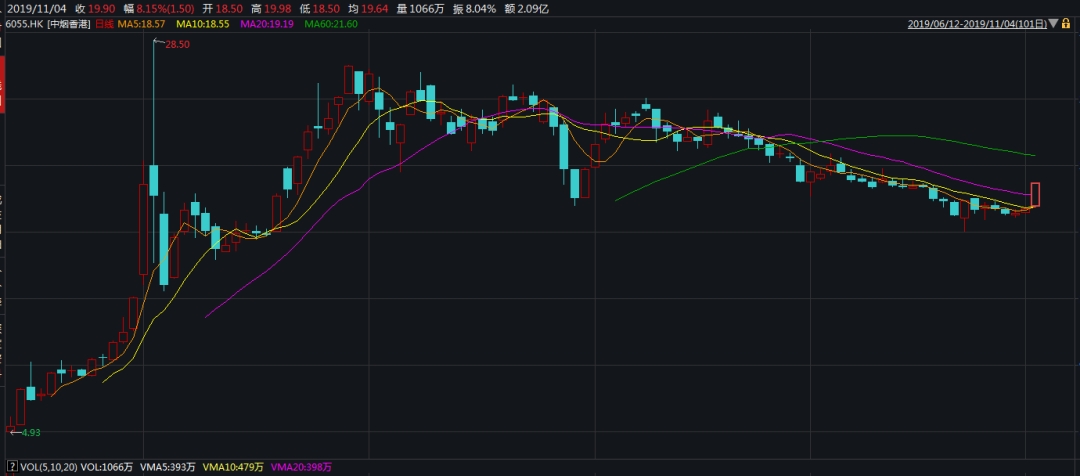Click the MA60:21.60 moving average label
Viewport: 1080px width, 476px height.
point(331,22)
